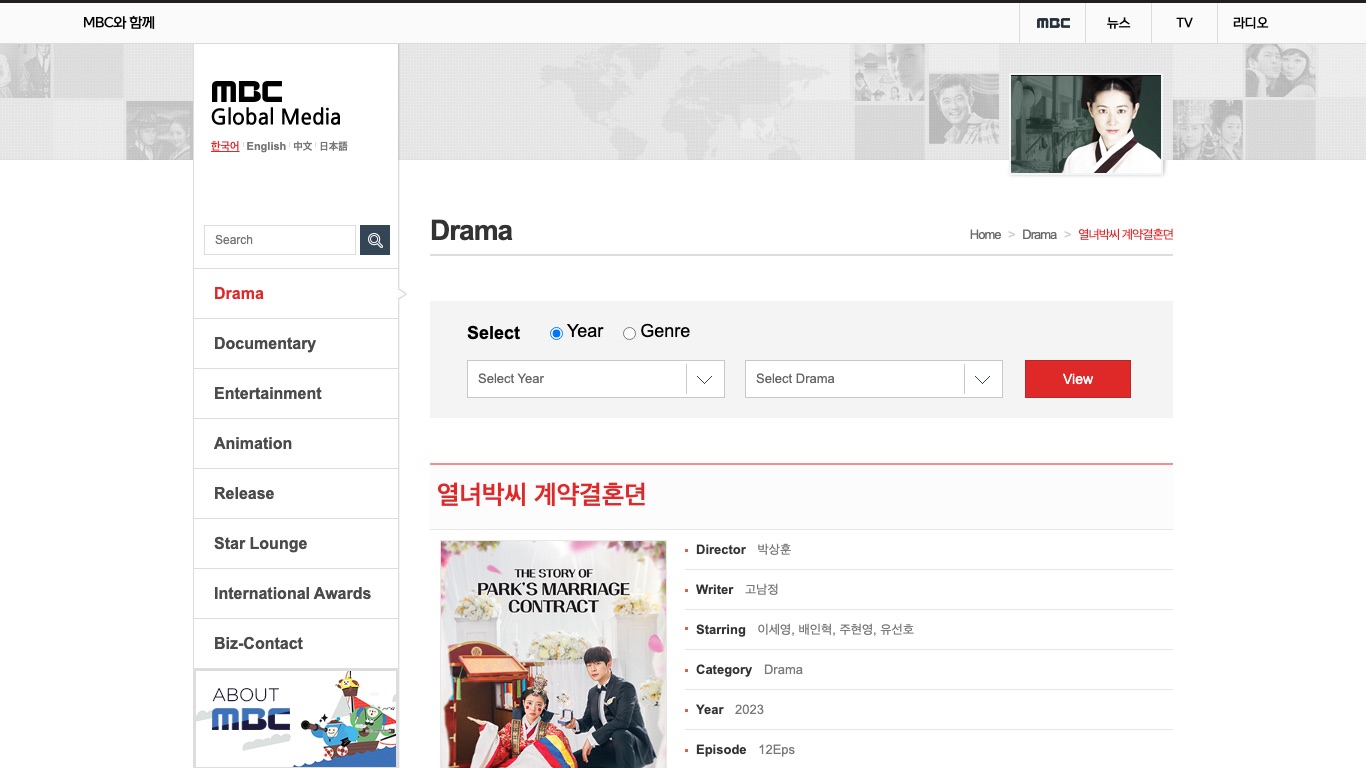Open International Awards menu item
Viewport: 1366px width, 768px height.
(x=296, y=593)
